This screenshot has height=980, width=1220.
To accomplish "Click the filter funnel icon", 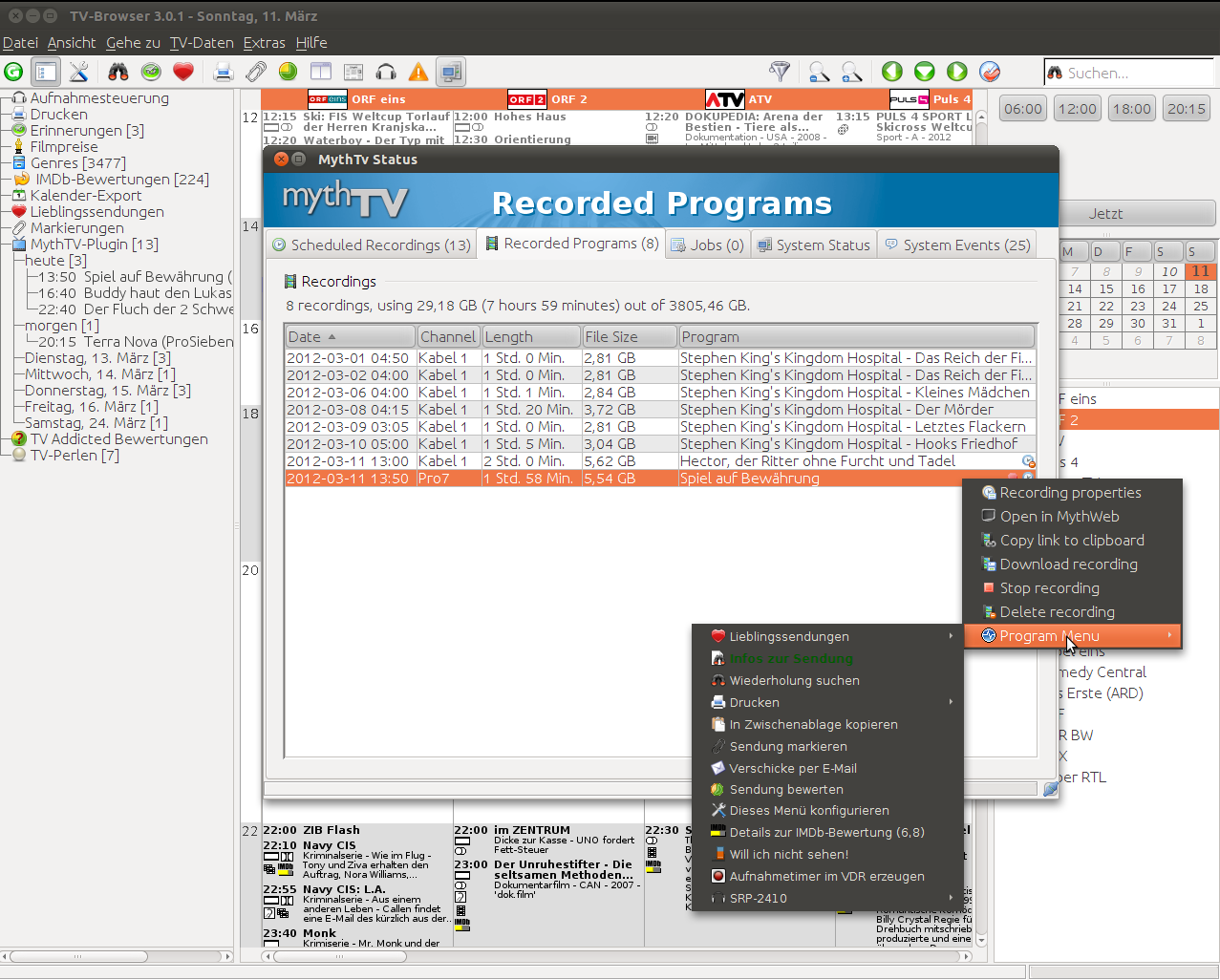I will coord(781,72).
